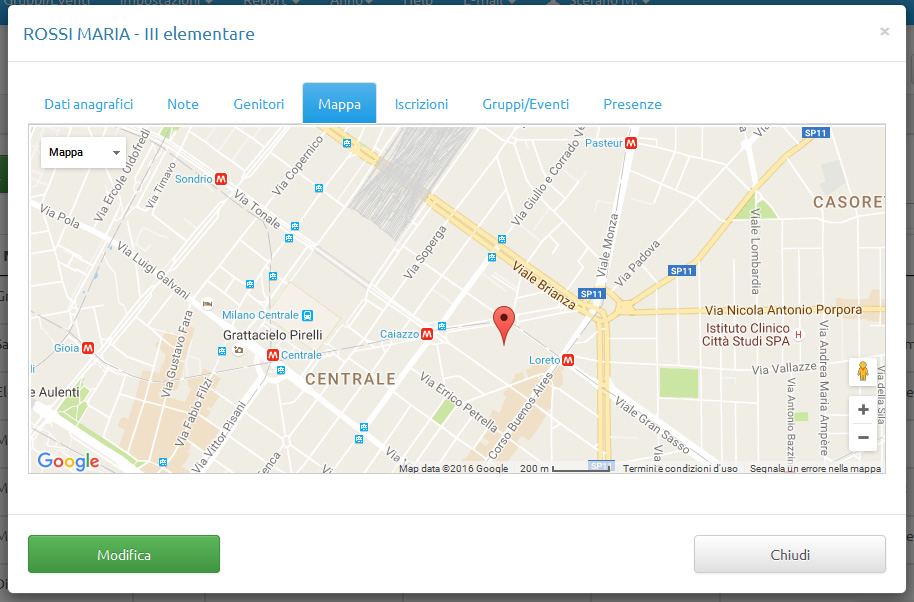The image size is (914, 602).
Task: Click the active Mappa tab
Action: click(339, 104)
